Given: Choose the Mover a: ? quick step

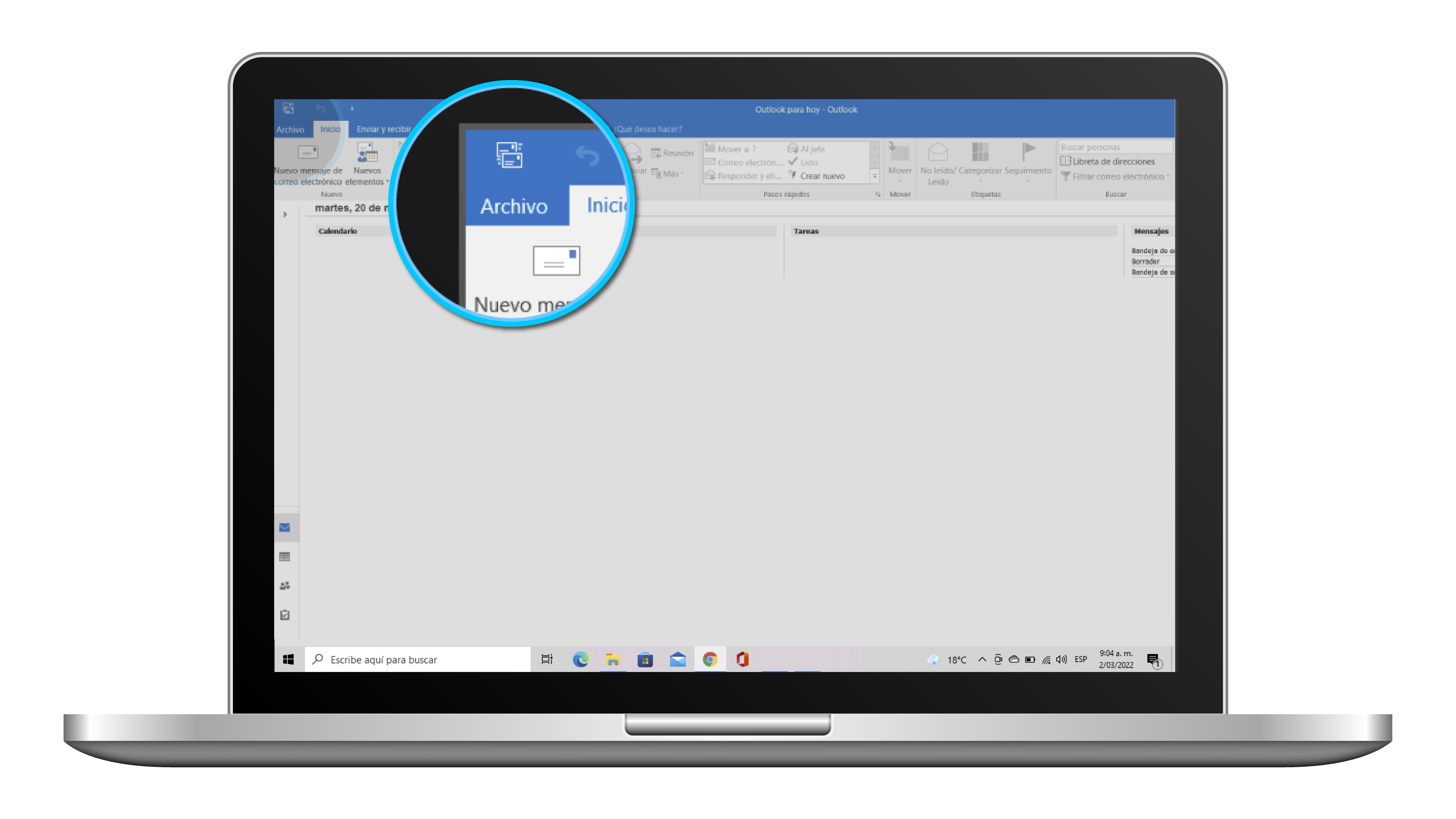Looking at the screenshot, I should (730, 149).
